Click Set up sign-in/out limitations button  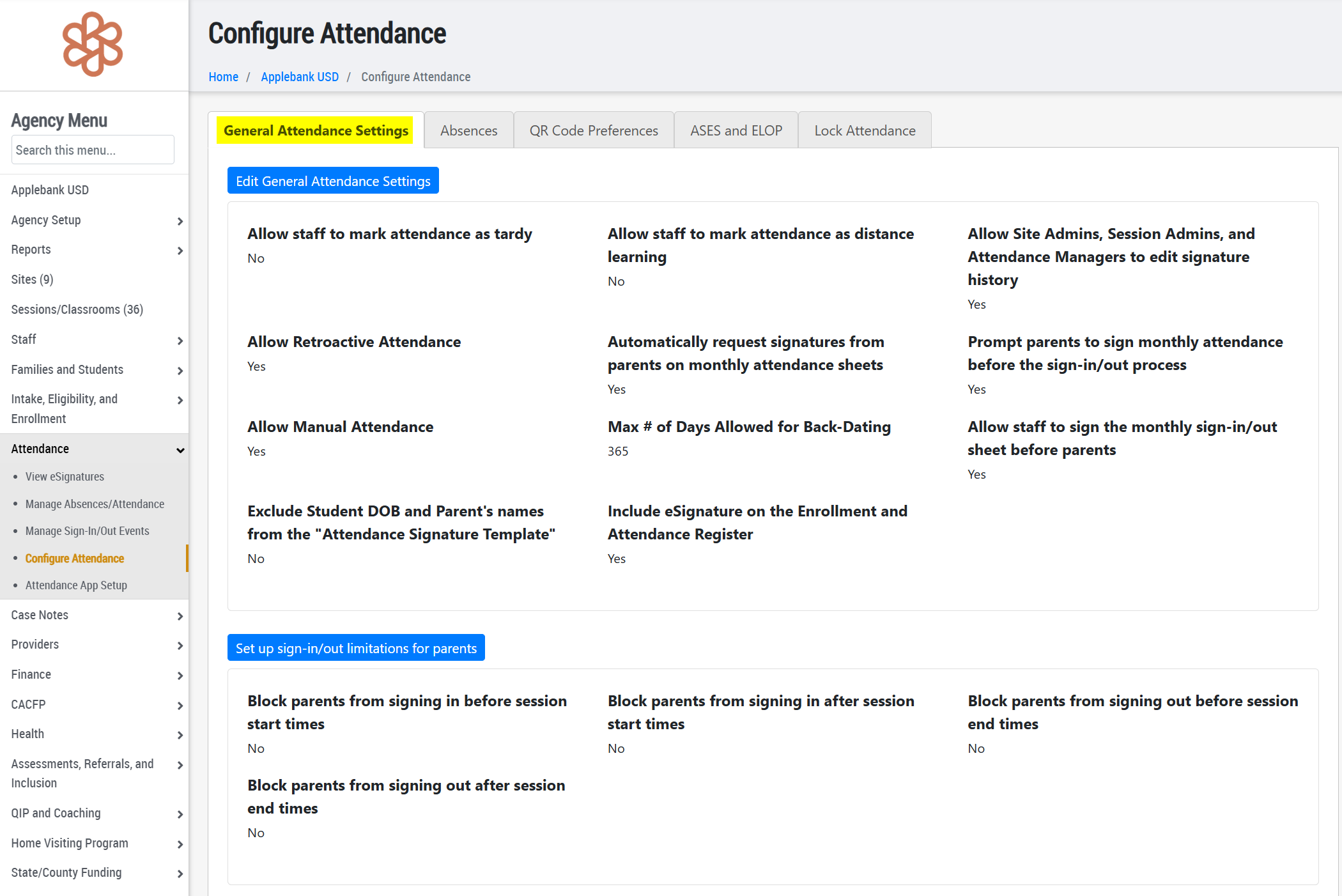[x=356, y=648]
